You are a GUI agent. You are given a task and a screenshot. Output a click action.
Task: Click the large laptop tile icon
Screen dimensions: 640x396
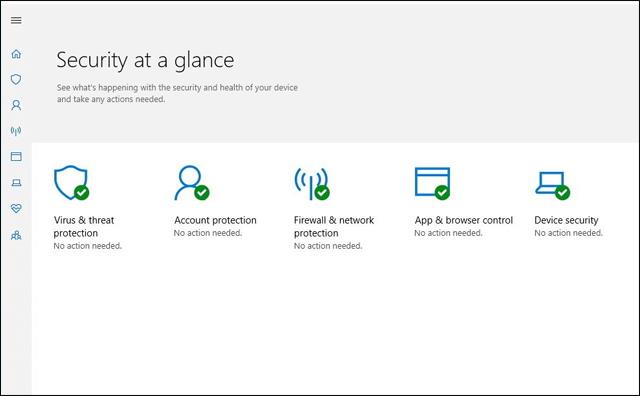tap(553, 185)
